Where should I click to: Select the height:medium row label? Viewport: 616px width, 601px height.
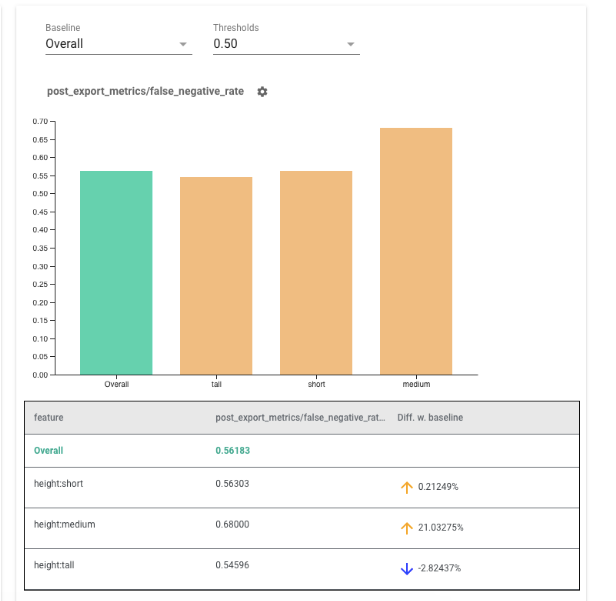click(64, 524)
